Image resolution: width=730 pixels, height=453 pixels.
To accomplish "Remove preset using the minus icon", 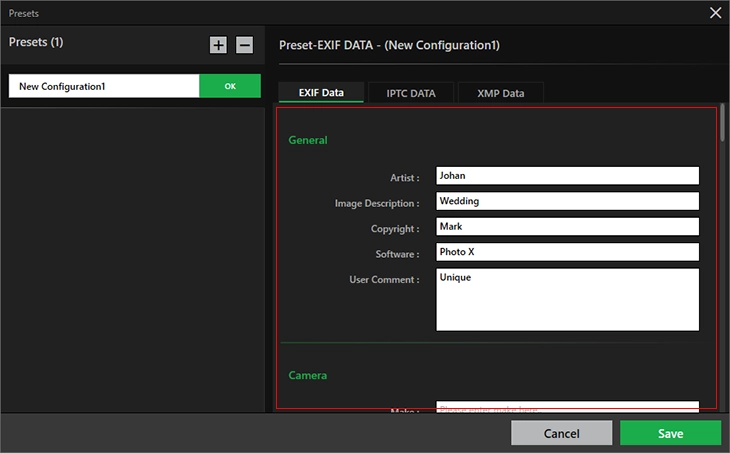I will click(x=244, y=45).
